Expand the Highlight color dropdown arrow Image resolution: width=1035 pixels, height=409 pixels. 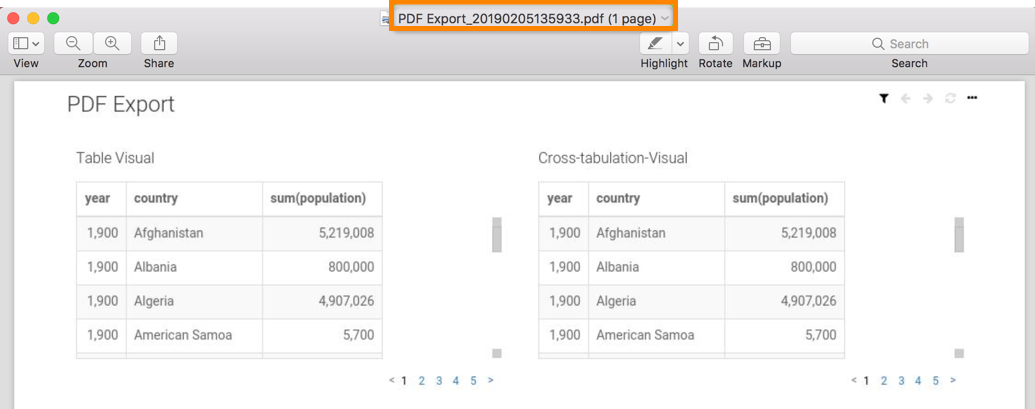coord(681,43)
